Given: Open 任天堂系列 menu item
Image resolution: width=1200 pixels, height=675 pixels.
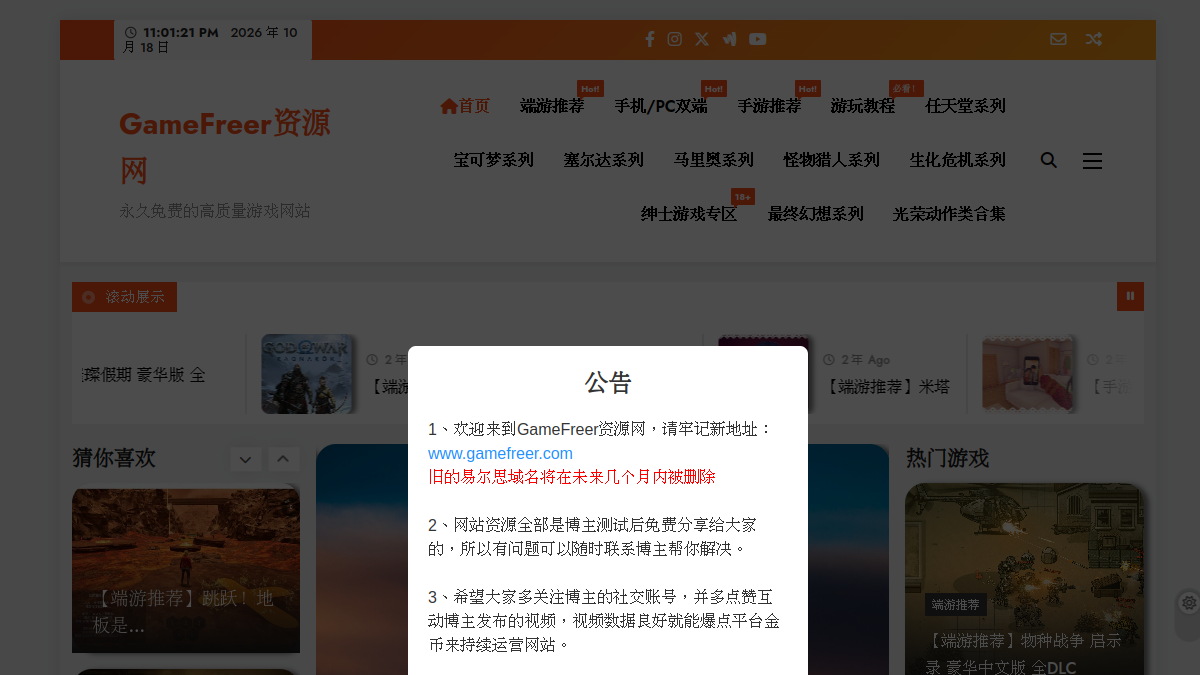Looking at the screenshot, I should pos(965,106).
